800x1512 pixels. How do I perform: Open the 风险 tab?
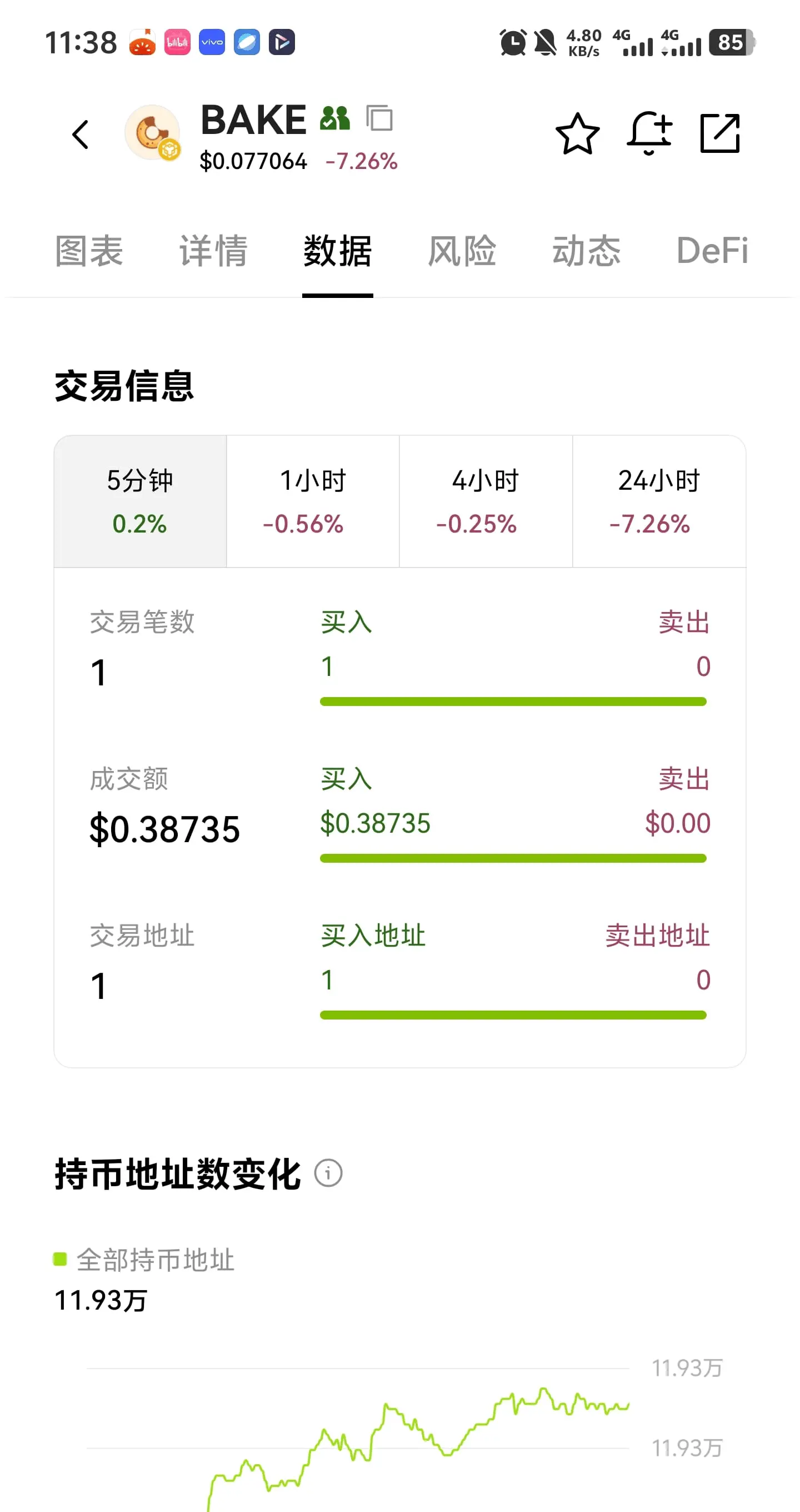(462, 251)
